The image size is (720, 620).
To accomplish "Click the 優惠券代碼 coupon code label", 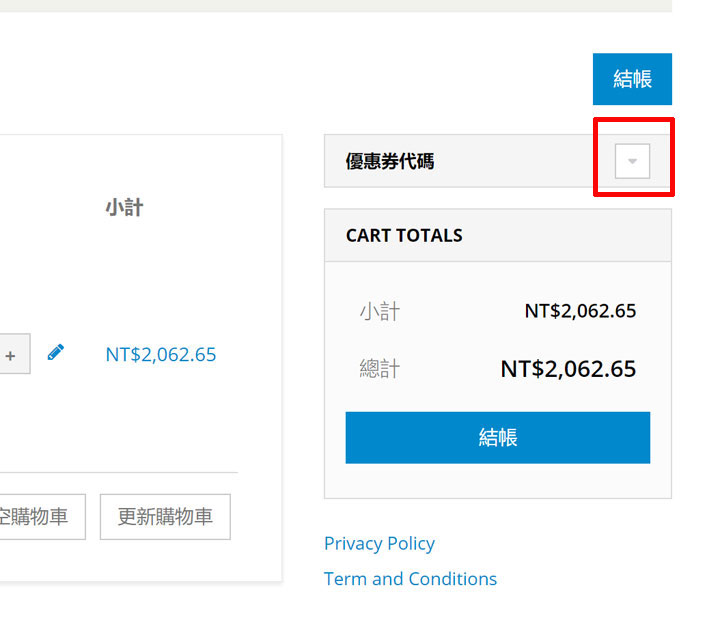I will (390, 162).
